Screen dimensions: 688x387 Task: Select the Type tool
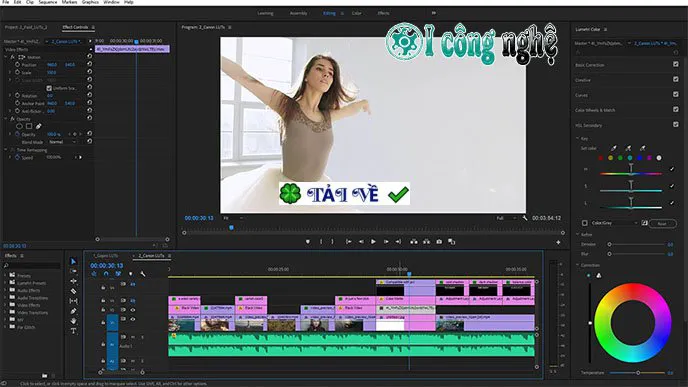tap(73, 331)
